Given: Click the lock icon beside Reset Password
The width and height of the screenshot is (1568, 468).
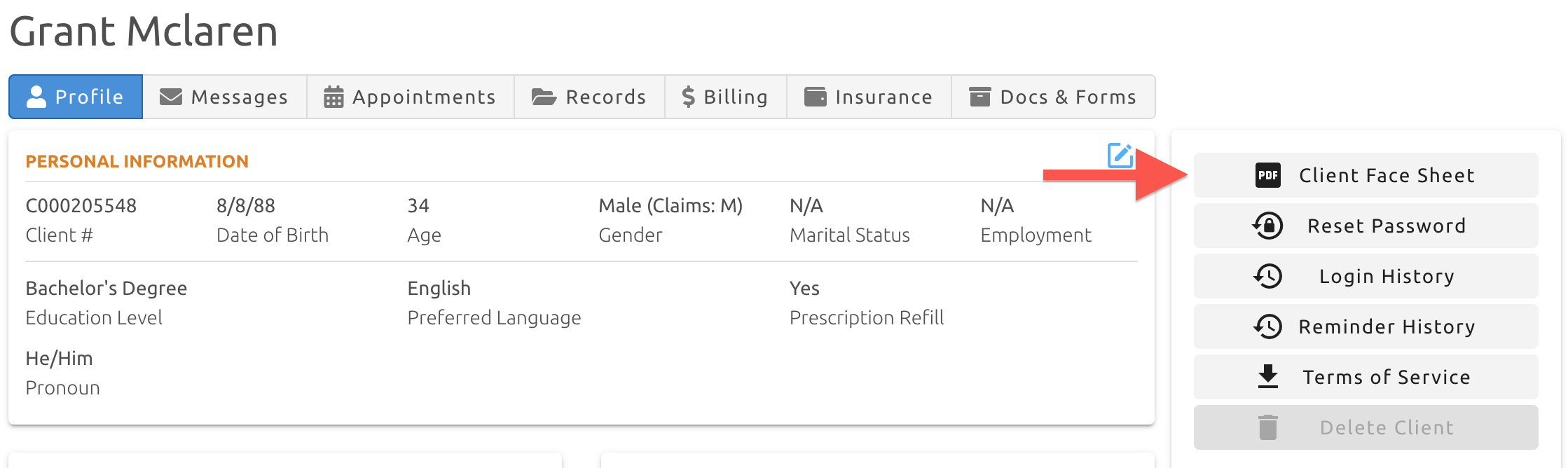Looking at the screenshot, I should click(x=1268, y=226).
